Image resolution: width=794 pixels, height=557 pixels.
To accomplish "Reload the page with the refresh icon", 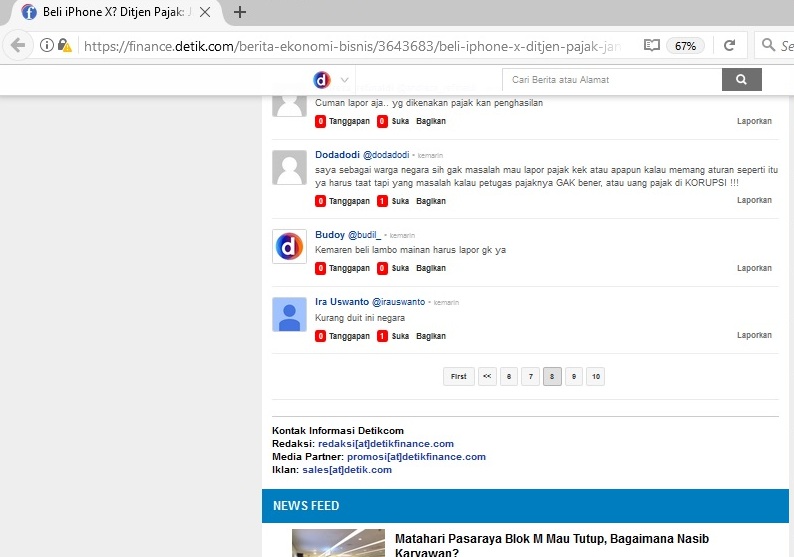I will [x=729, y=46].
